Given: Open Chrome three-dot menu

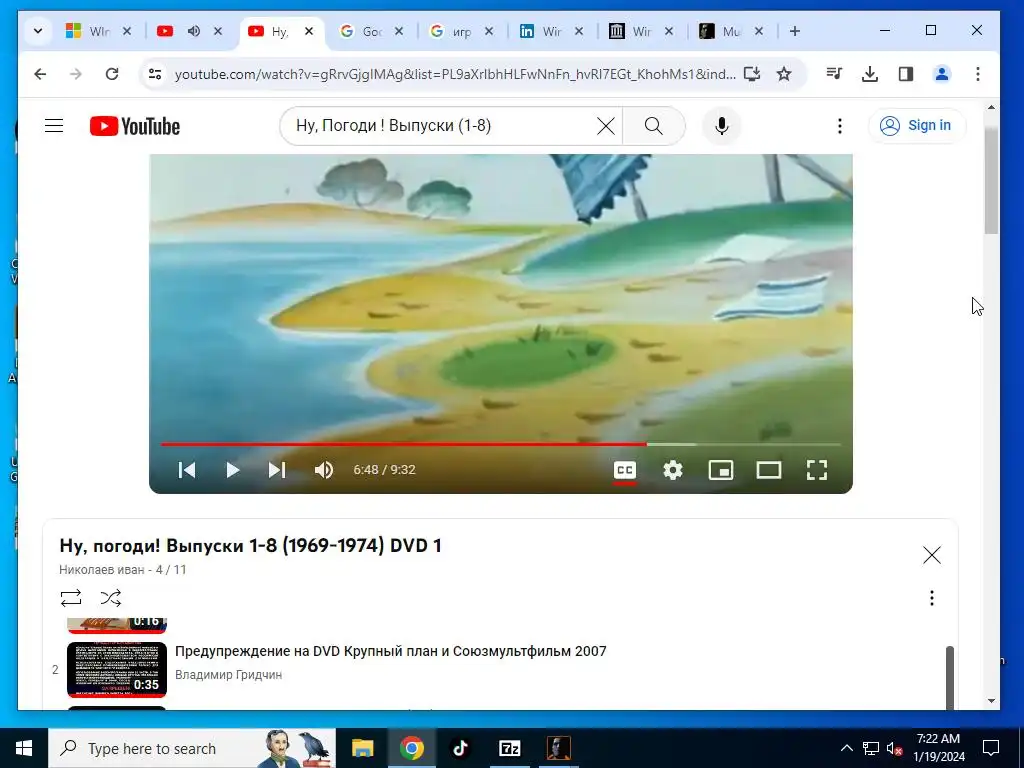Looking at the screenshot, I should pyautogui.click(x=978, y=74).
